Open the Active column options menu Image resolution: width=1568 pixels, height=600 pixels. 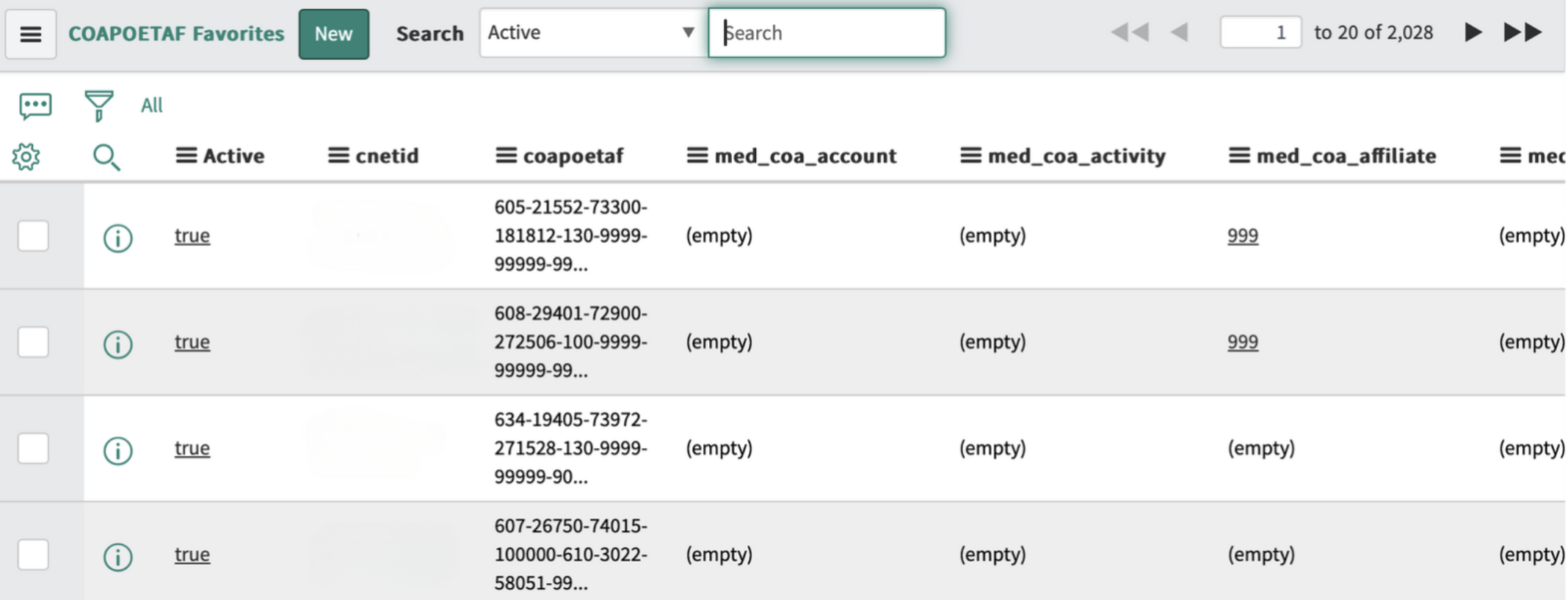coord(186,156)
